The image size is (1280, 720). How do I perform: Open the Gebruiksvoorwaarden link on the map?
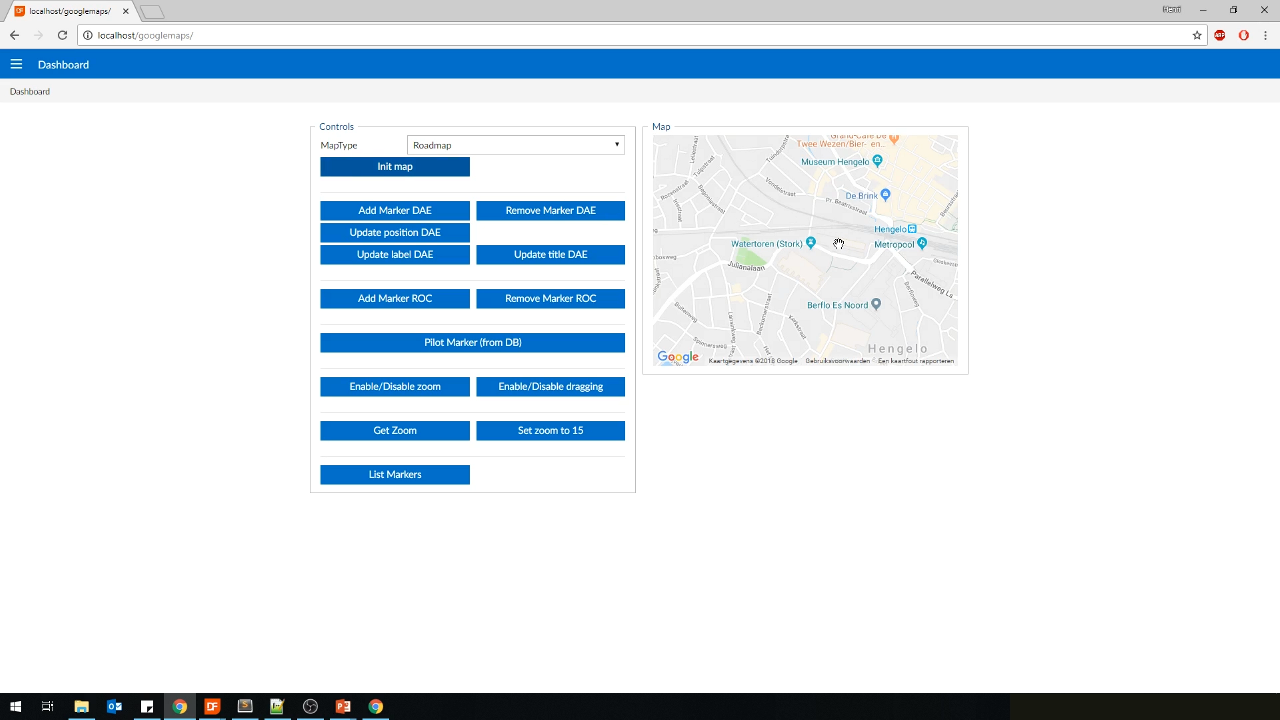pos(837,361)
